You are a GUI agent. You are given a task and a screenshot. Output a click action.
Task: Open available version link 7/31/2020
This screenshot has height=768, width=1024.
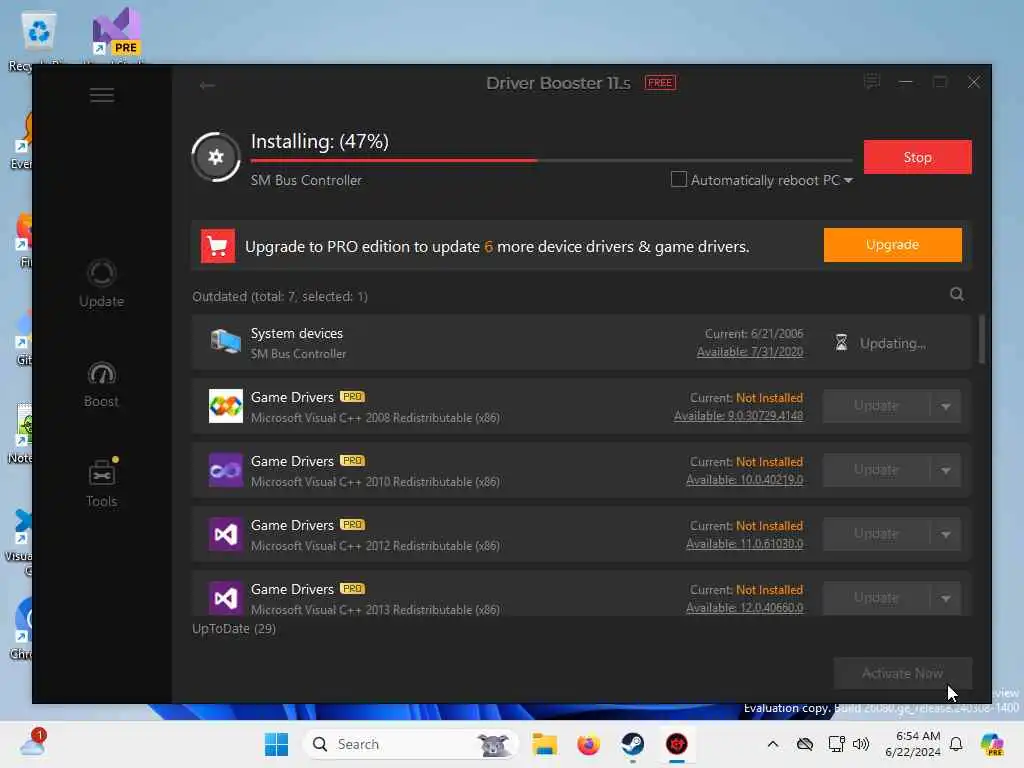click(x=750, y=352)
